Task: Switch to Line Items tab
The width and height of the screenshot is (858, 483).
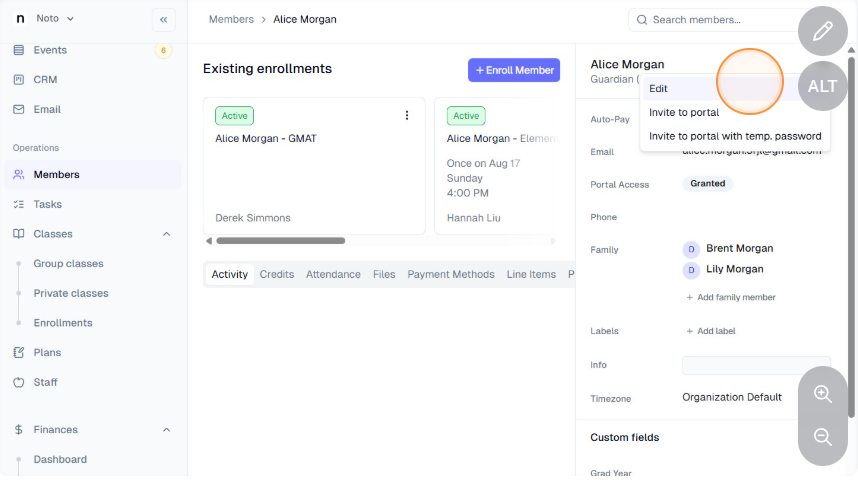Action: [531, 275]
